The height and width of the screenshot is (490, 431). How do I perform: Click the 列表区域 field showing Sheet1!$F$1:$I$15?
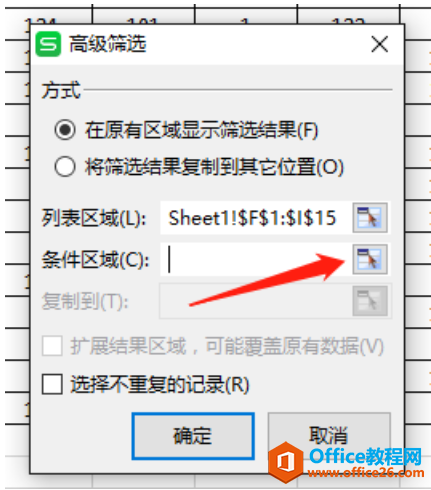click(256, 218)
